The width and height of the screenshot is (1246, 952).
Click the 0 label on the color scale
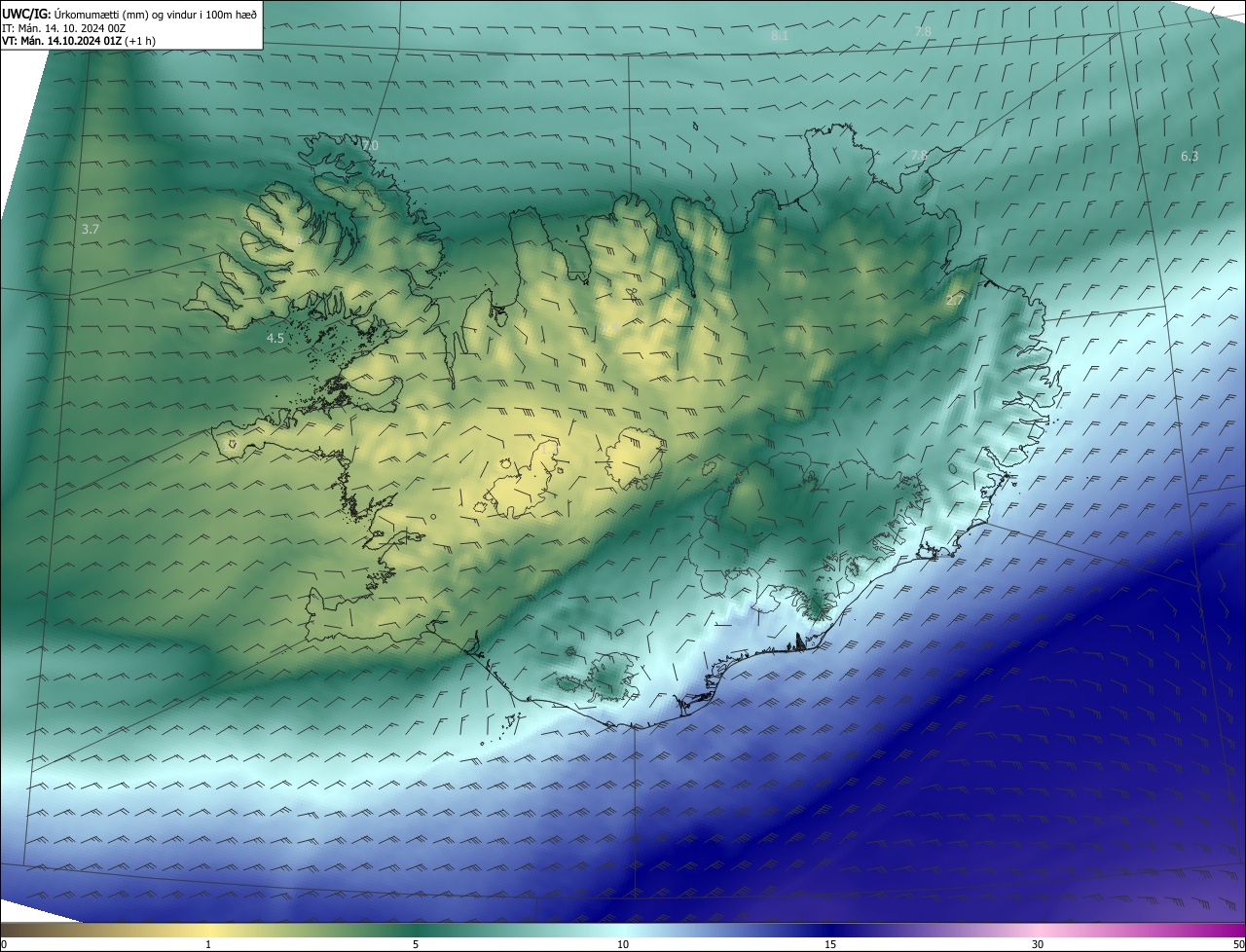click(4, 944)
